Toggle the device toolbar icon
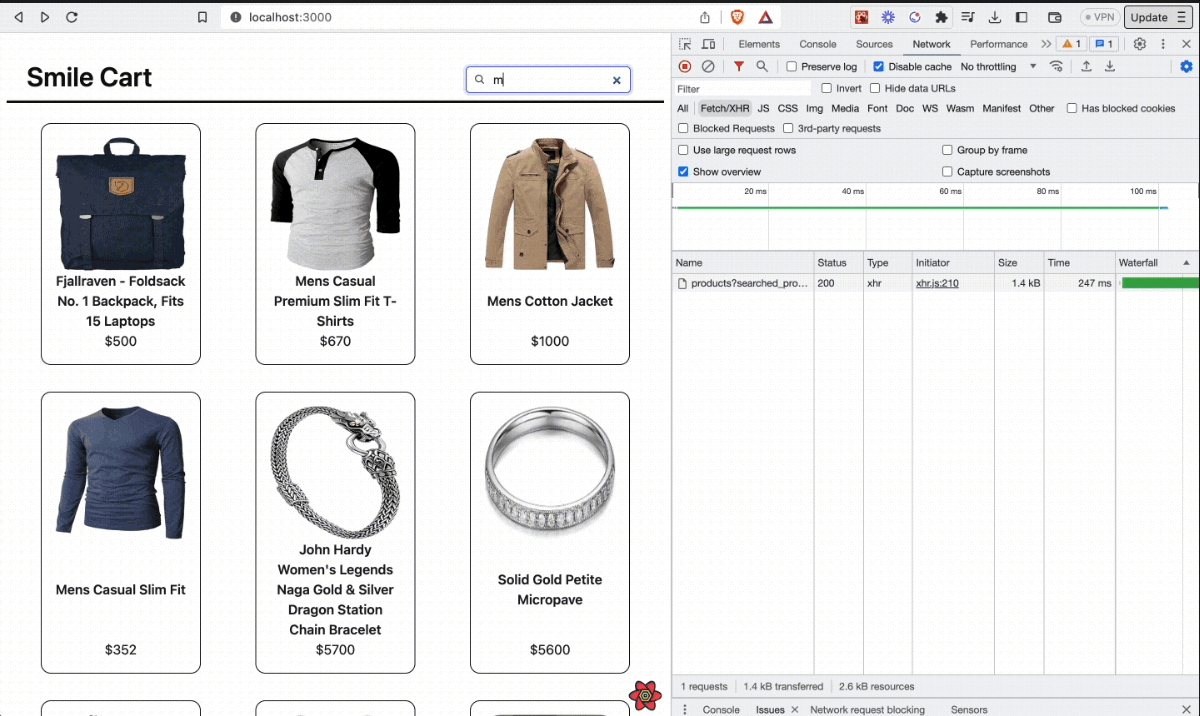This screenshot has width=1200, height=716. click(709, 44)
